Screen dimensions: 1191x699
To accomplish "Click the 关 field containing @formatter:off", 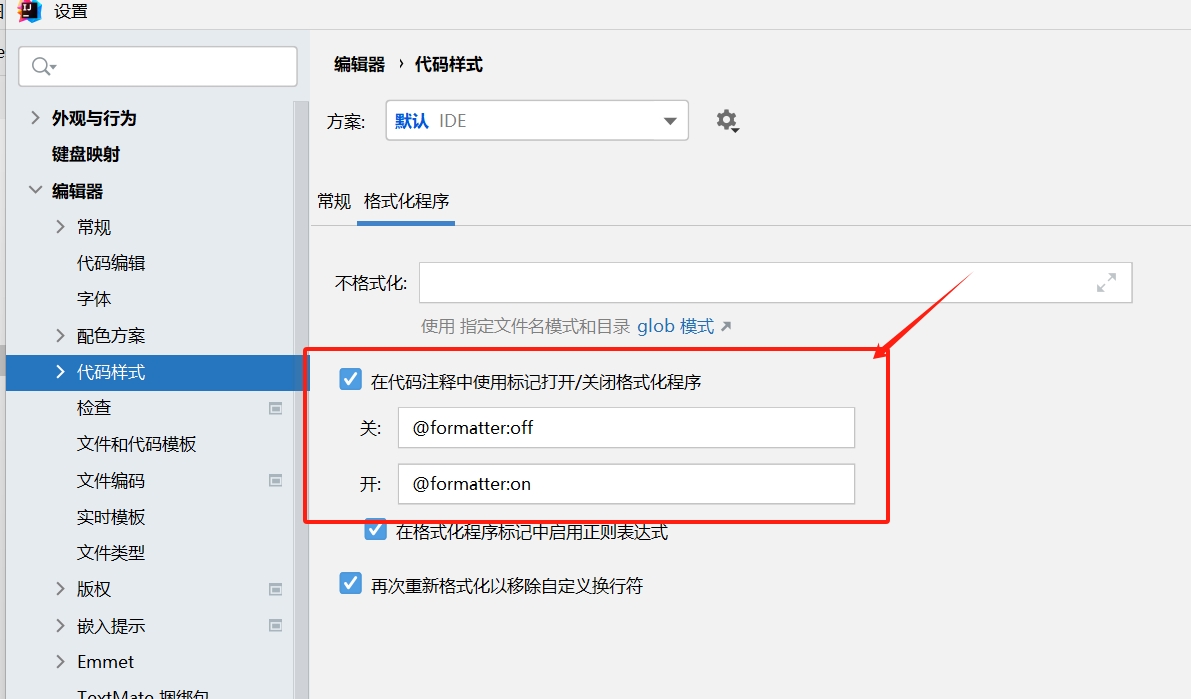I will tap(626, 428).
